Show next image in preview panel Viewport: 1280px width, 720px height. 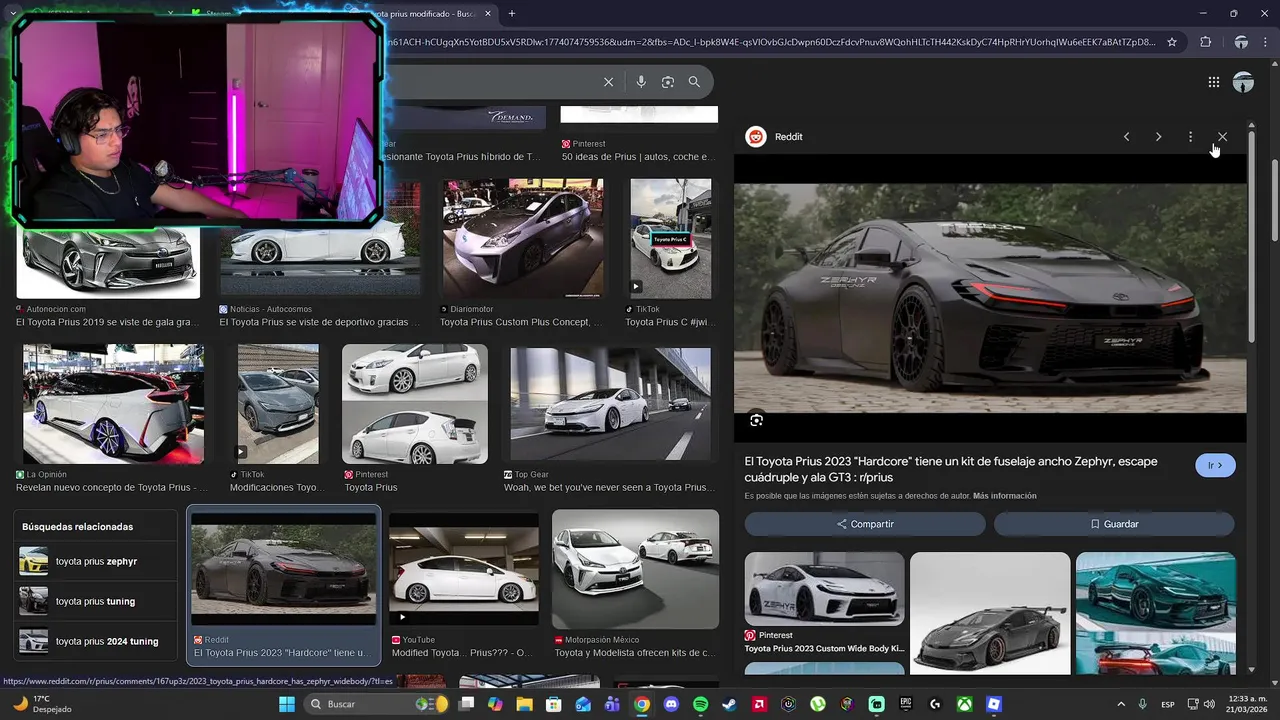(x=1158, y=137)
